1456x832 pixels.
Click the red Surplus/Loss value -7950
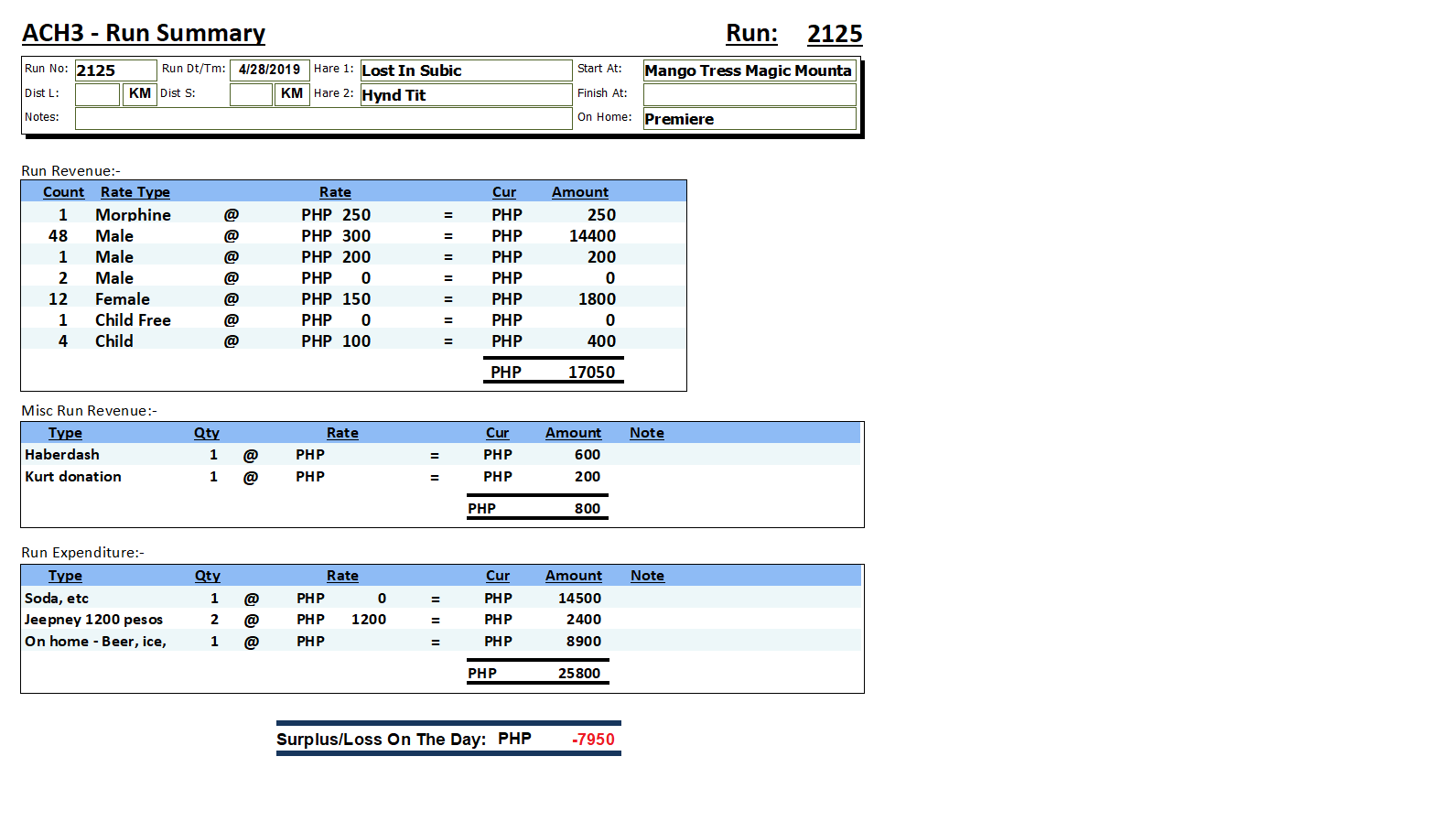pos(593,740)
